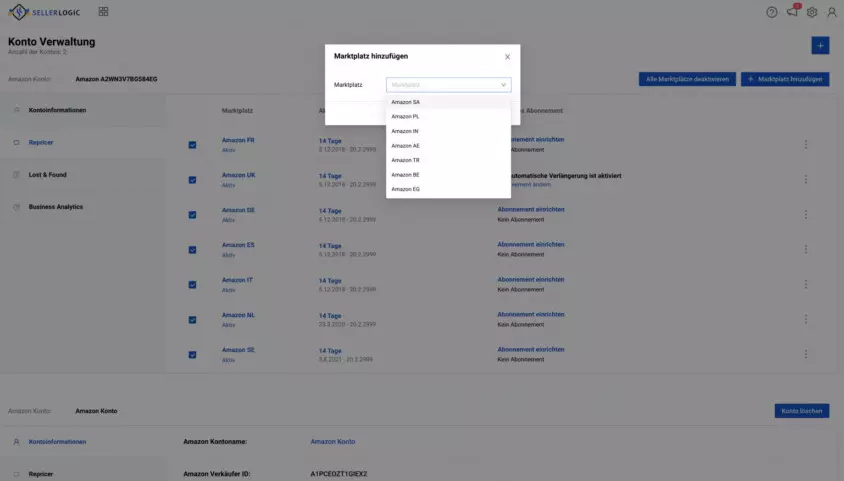The image size is (844, 481).
Task: Open the three-dot menu for Amazon FR
Action: pos(806,144)
